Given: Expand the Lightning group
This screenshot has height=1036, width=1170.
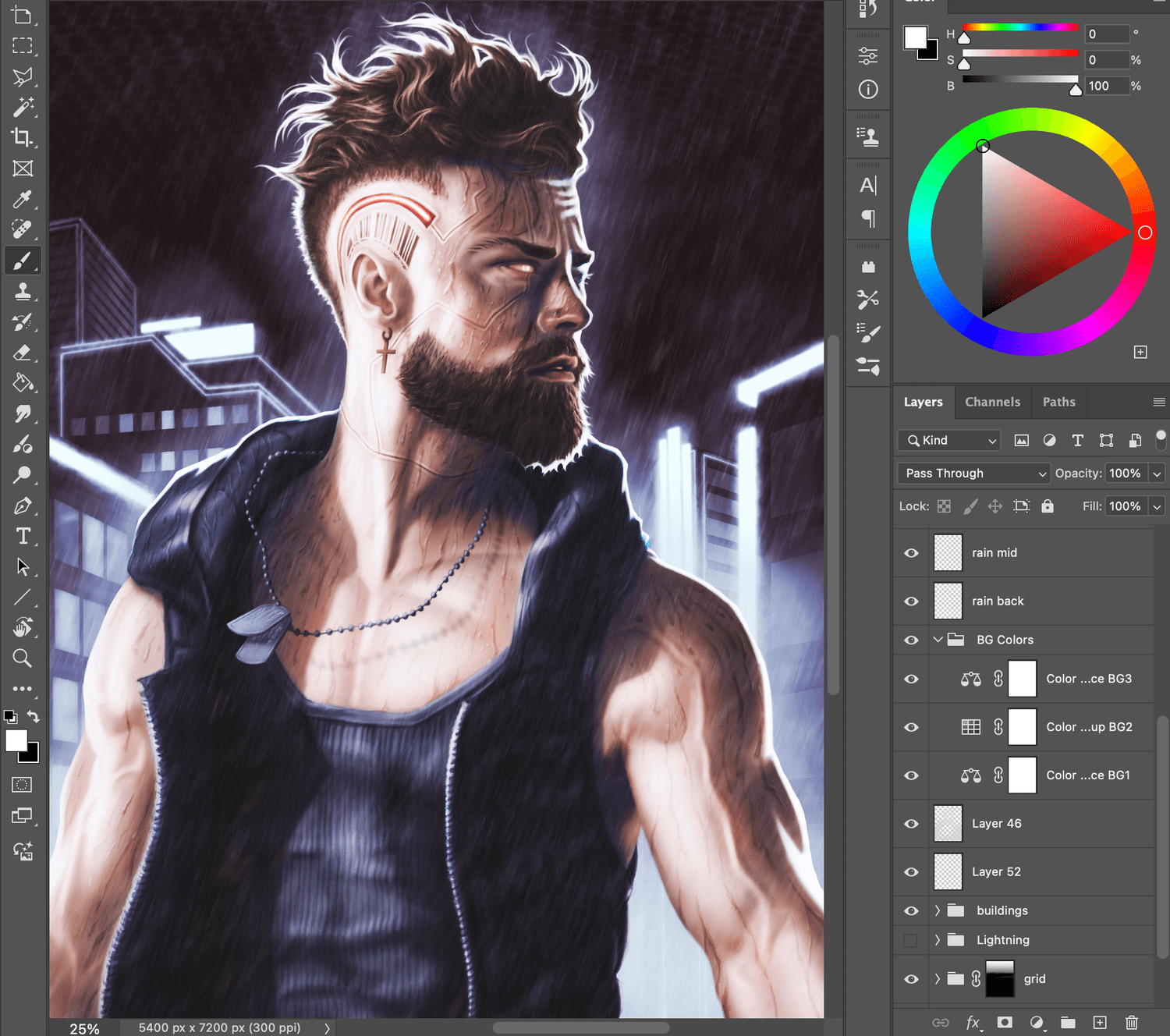Looking at the screenshot, I should click(x=938, y=940).
